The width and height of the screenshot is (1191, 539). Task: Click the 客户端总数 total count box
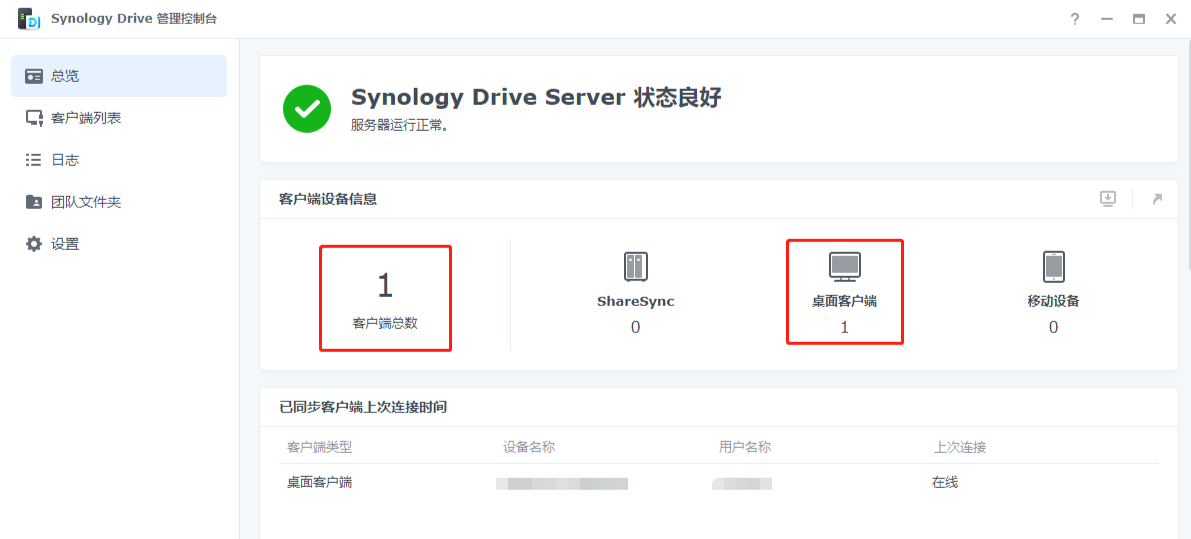coord(385,298)
